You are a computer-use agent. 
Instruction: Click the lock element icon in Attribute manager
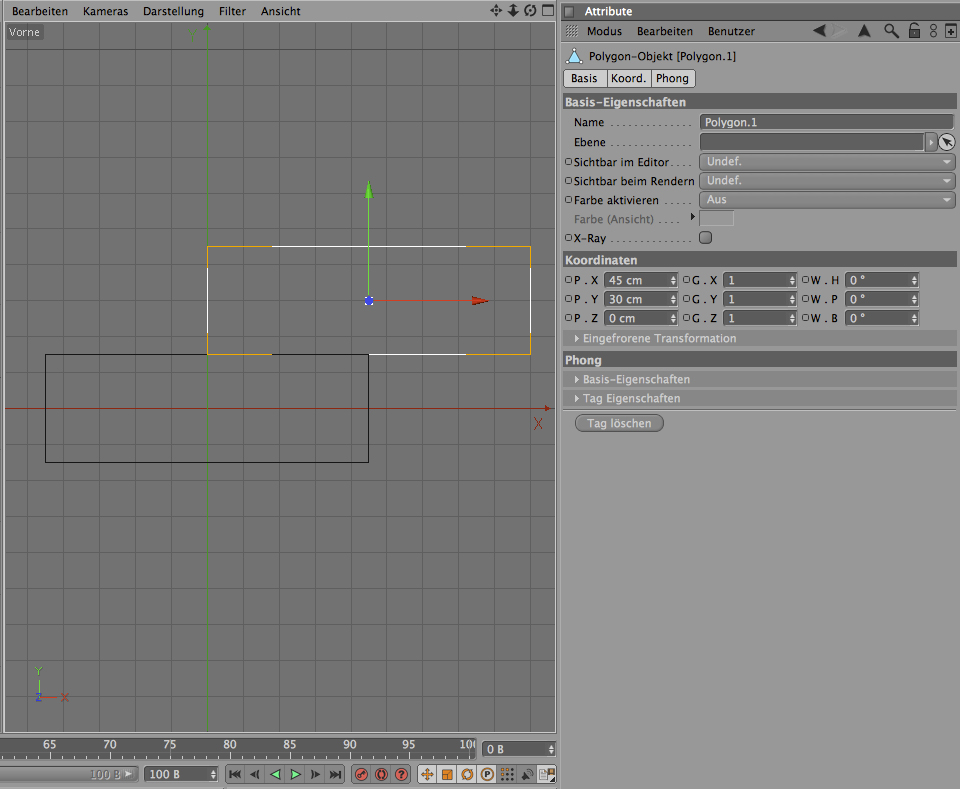coord(913,31)
